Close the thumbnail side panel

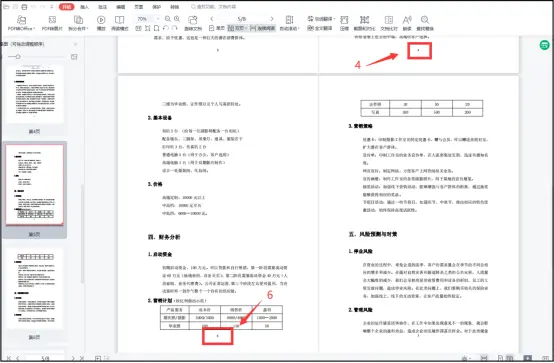[x=75, y=44]
